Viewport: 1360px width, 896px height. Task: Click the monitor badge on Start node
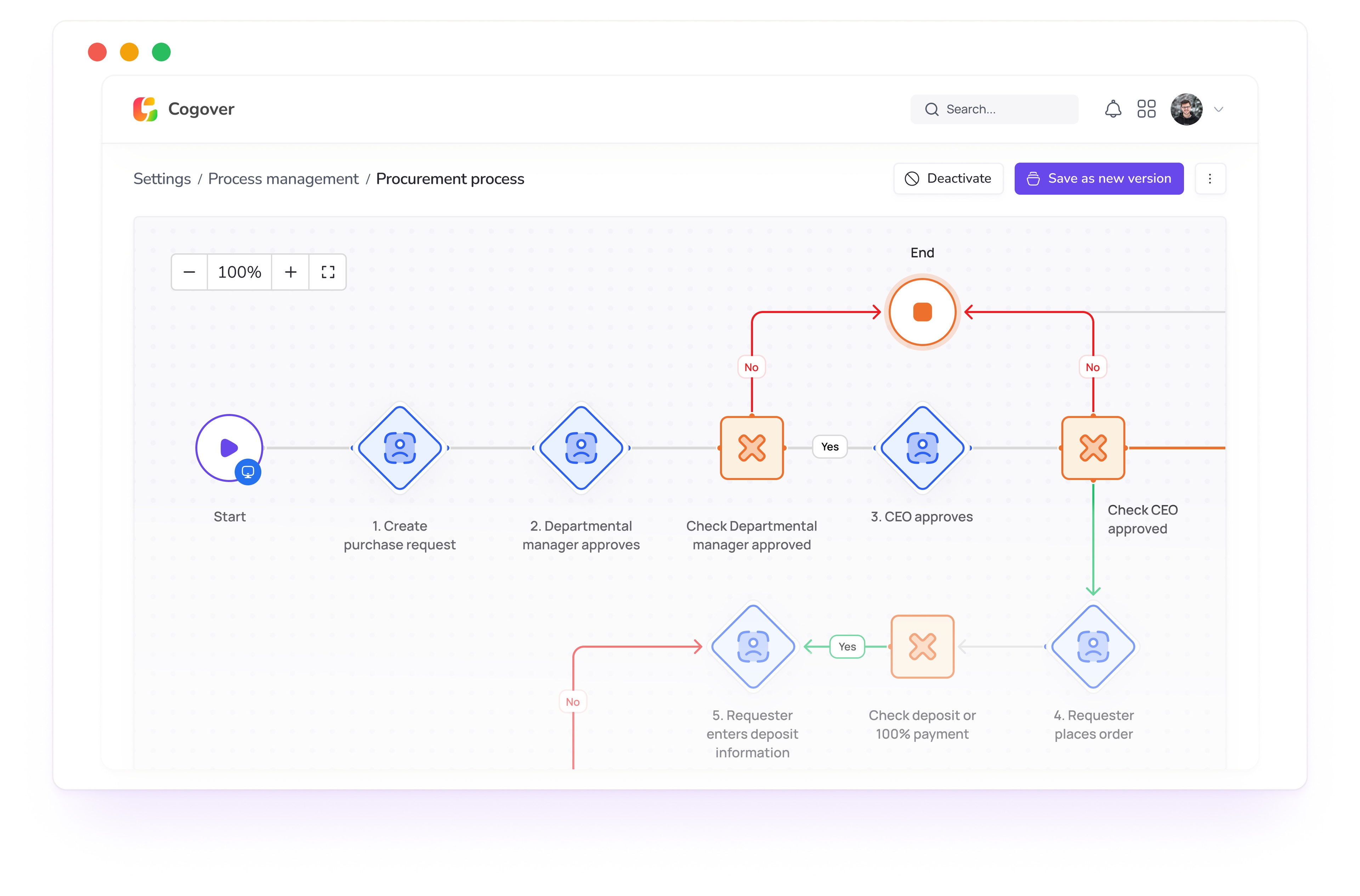click(248, 472)
